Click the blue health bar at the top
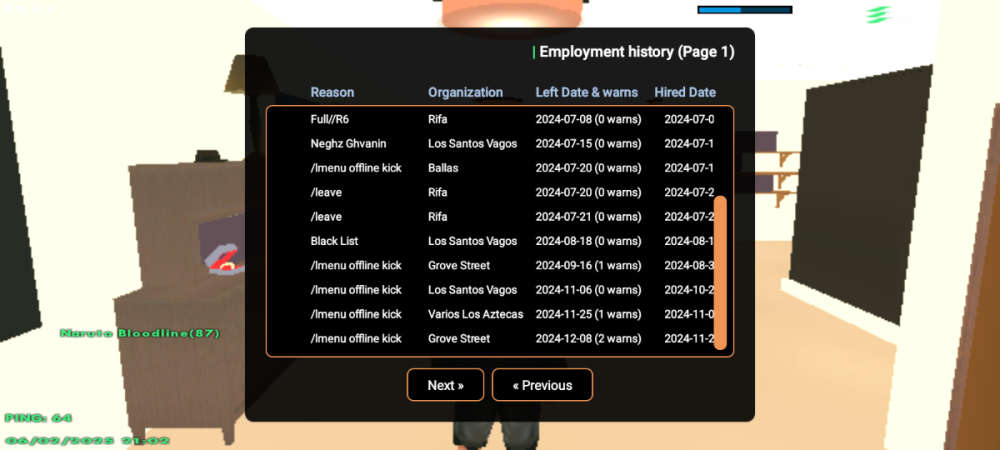Viewport: 1000px width, 450px height. point(745,10)
